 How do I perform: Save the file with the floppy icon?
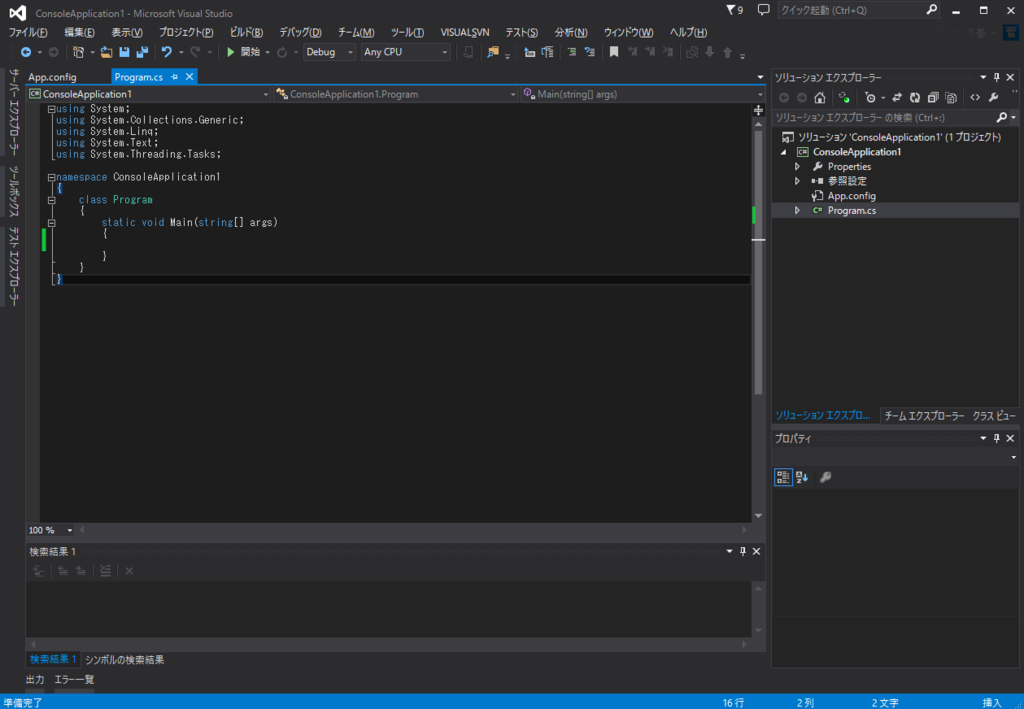pos(124,52)
